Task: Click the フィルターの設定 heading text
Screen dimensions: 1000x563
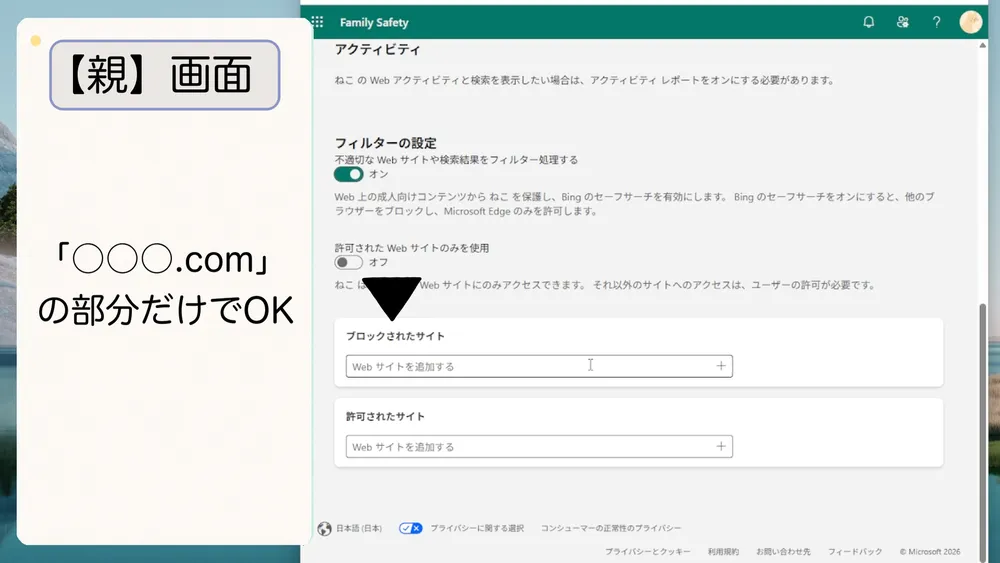Action: pyautogui.click(x=386, y=143)
